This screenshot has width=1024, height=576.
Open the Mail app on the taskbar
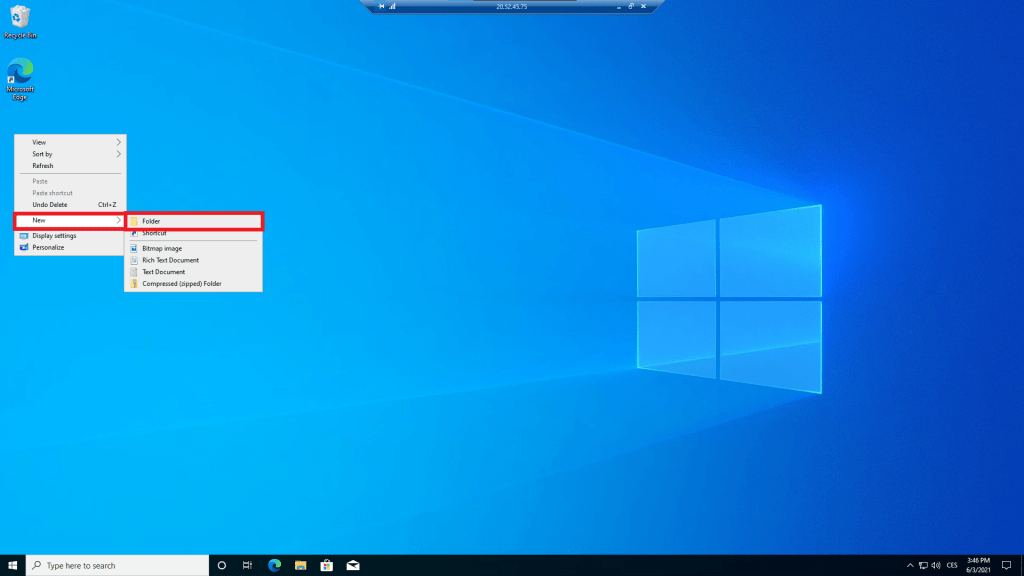pos(352,565)
